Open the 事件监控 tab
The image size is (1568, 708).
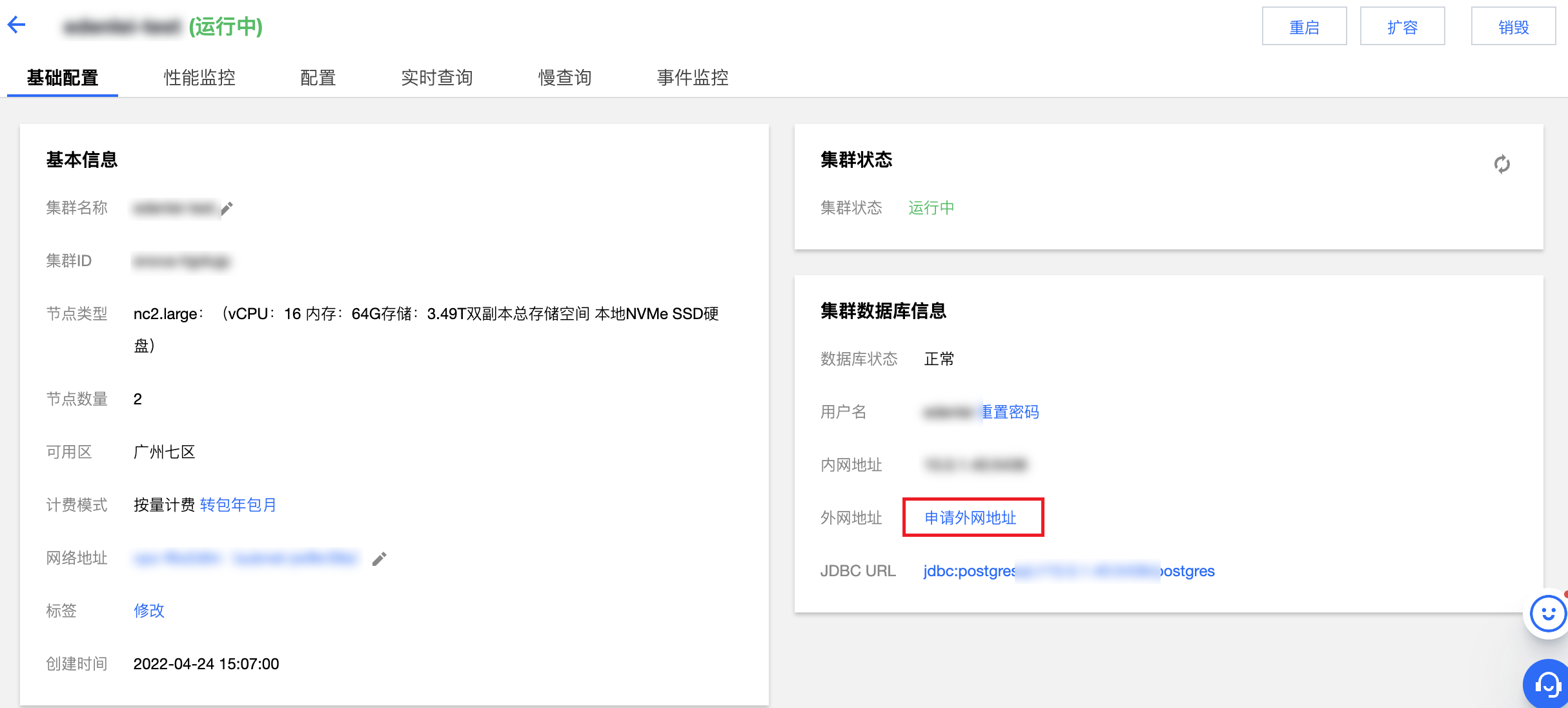click(x=692, y=78)
